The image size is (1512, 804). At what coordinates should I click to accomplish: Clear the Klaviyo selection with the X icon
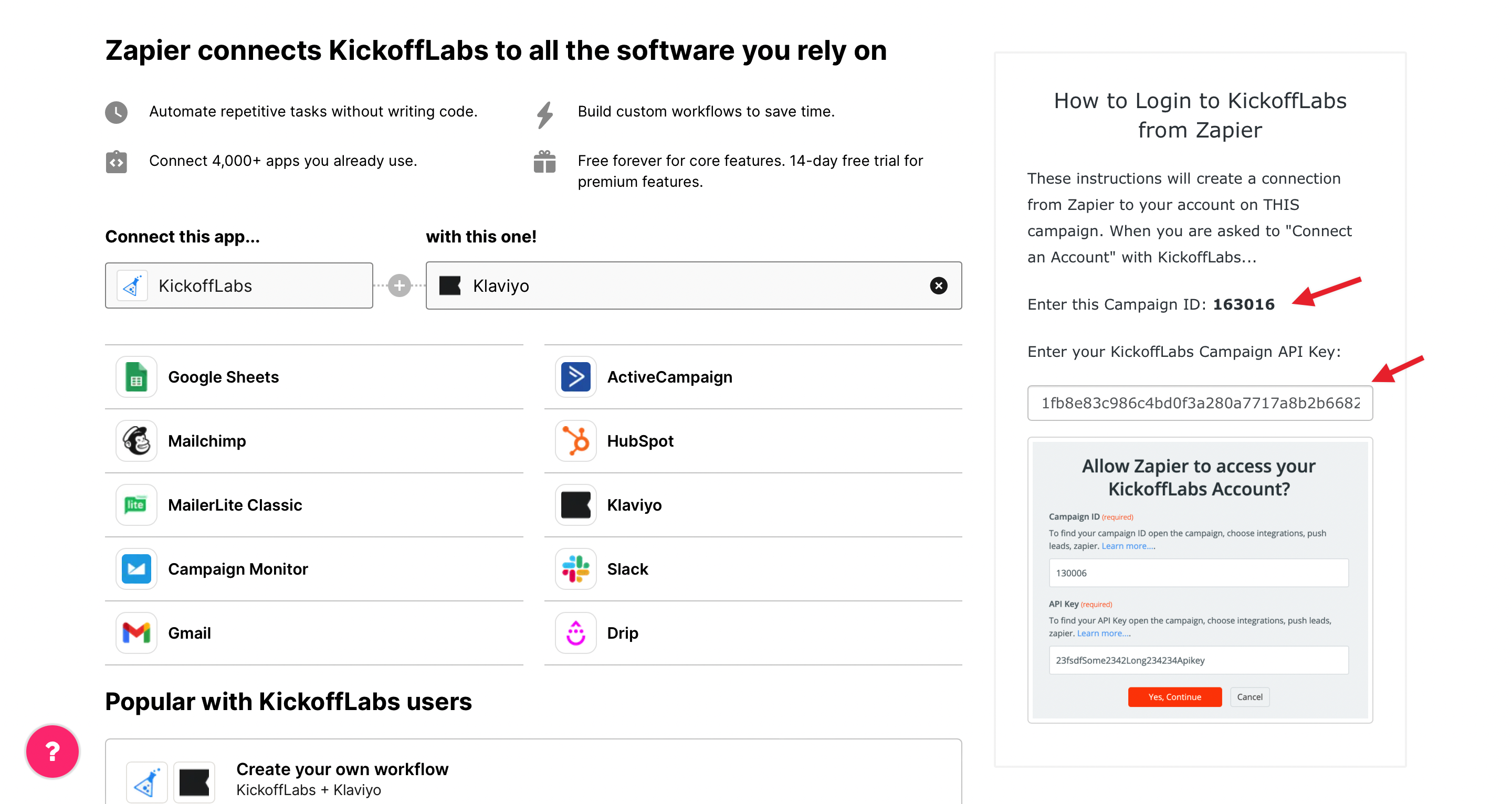pyautogui.click(x=938, y=286)
